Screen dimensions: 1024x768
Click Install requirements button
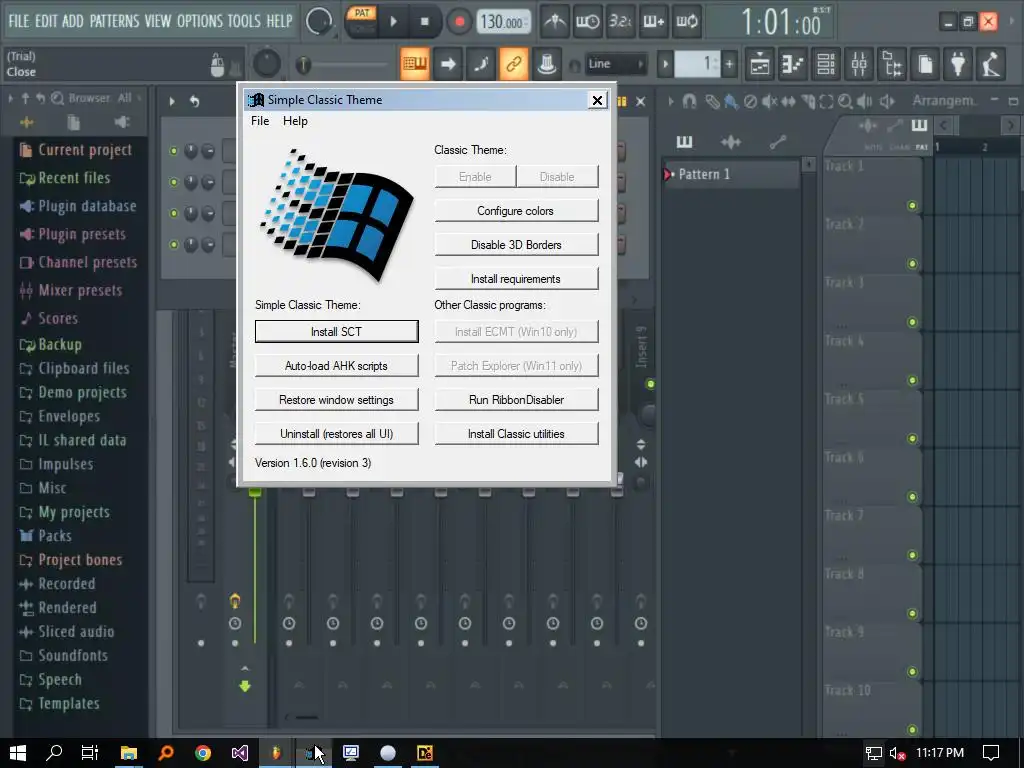pyautogui.click(x=516, y=279)
